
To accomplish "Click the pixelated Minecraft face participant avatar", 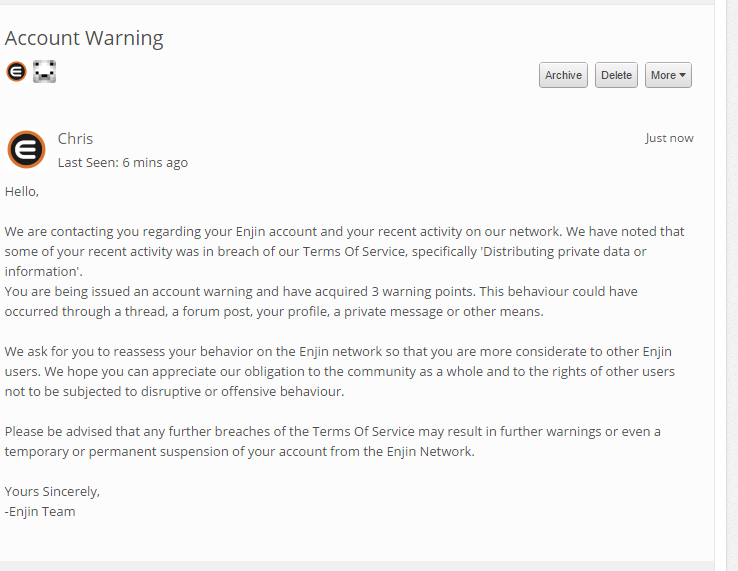I will [44, 72].
